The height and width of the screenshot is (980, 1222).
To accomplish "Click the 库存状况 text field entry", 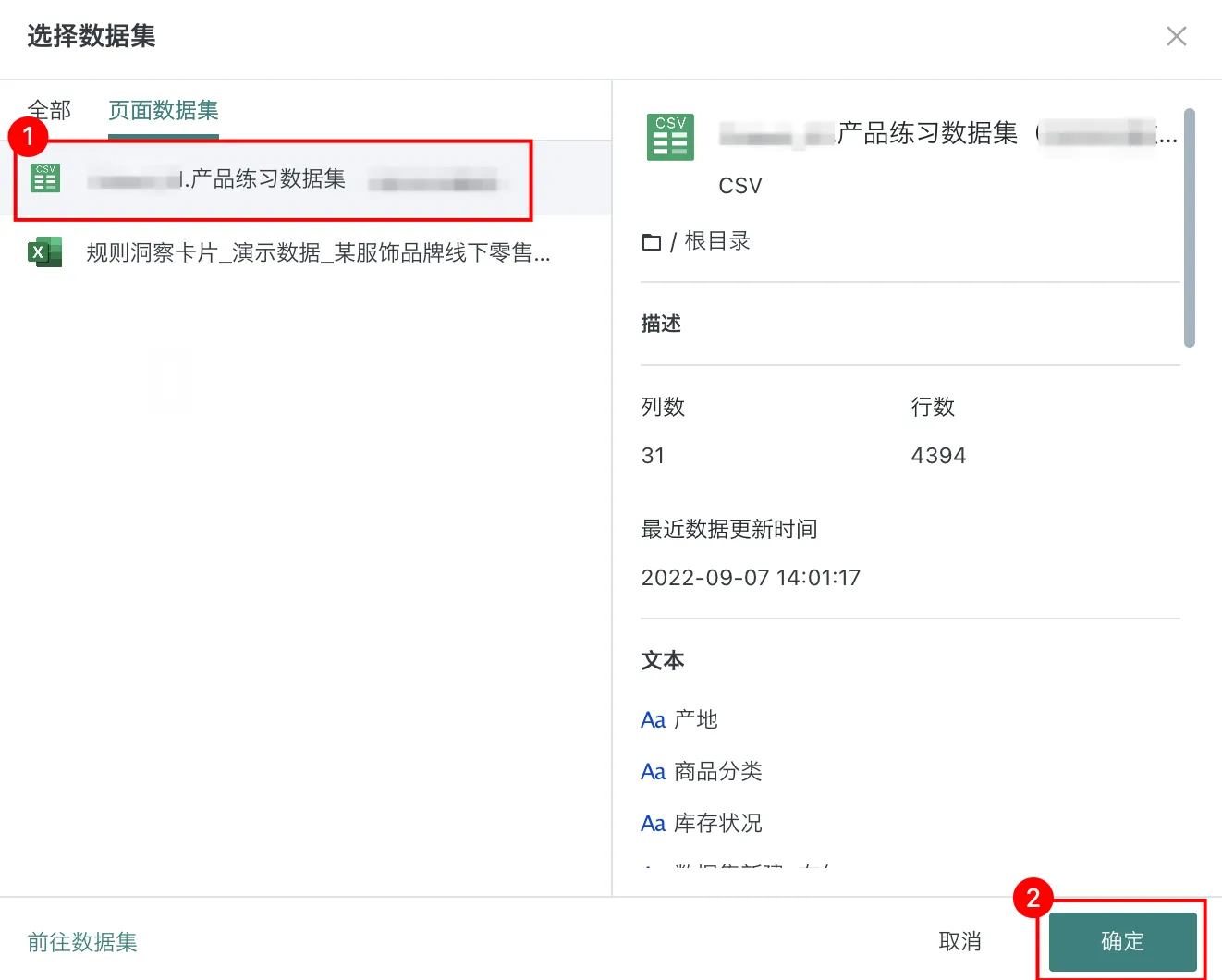I will pyautogui.click(x=717, y=824).
